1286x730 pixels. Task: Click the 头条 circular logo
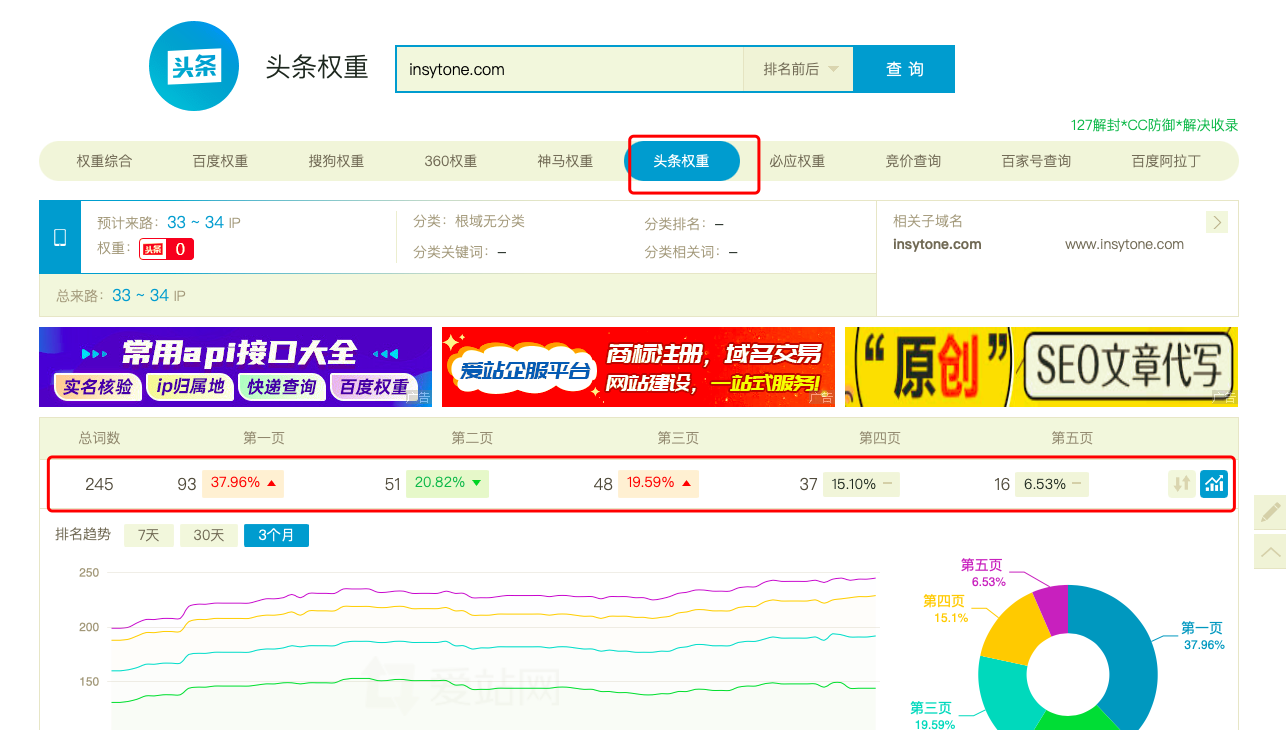193,66
